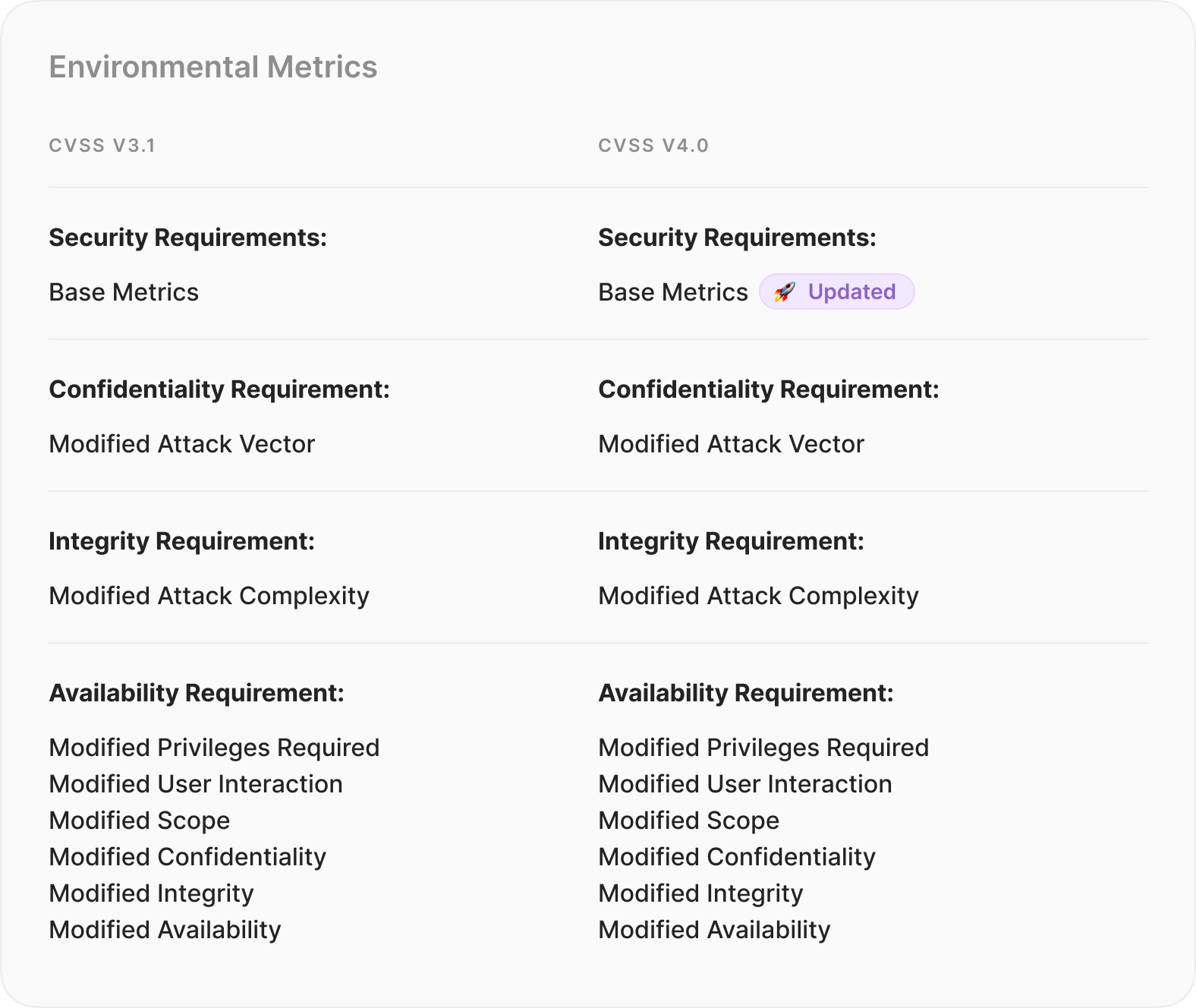Click Modified Availability in the v4.0 column
This screenshot has height=1008, width=1196.
click(x=714, y=930)
